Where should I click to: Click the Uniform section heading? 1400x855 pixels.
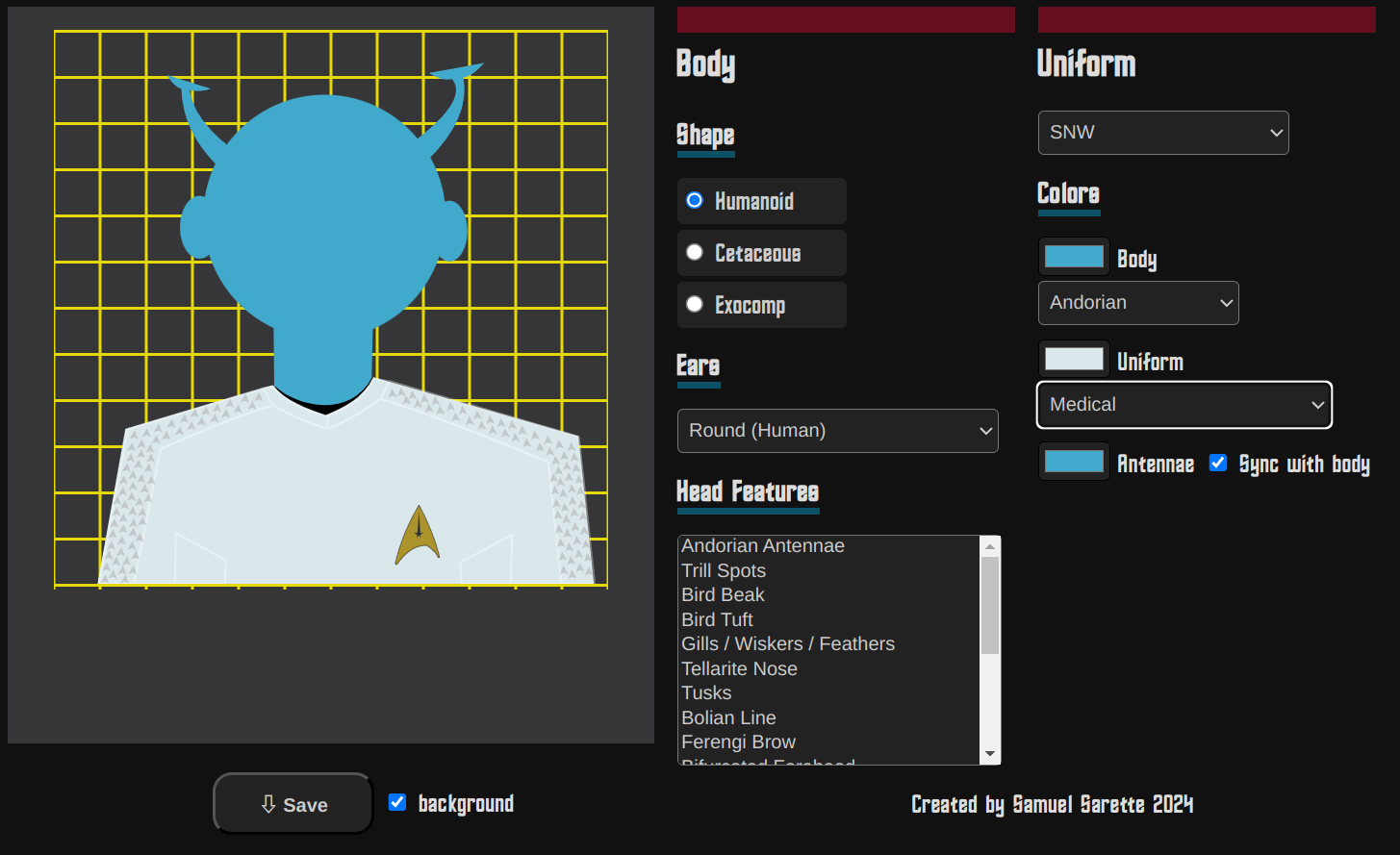coord(1086,64)
